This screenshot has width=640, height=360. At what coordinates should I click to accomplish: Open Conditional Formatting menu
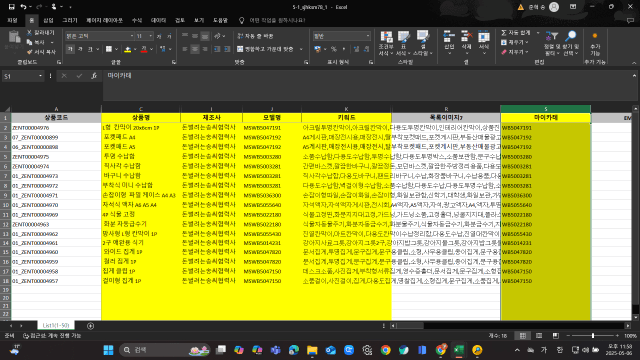[386, 43]
